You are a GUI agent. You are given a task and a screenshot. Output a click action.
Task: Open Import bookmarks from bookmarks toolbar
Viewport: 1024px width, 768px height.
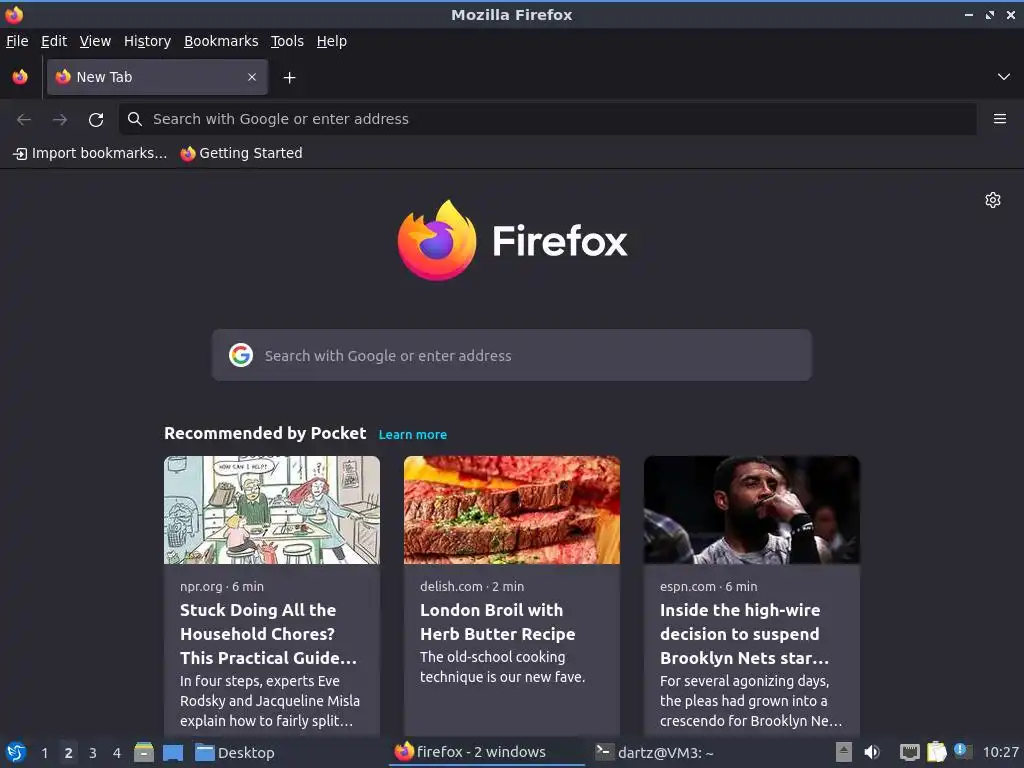90,153
